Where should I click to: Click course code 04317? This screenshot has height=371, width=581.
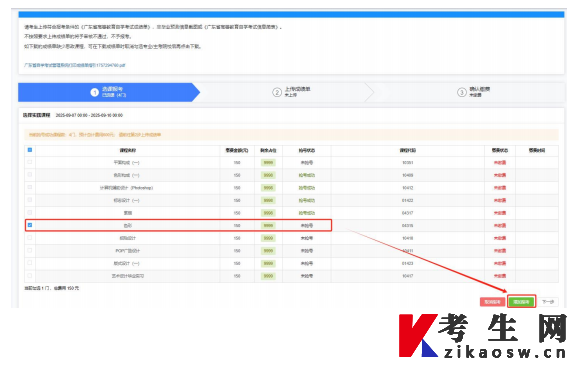[408, 213]
